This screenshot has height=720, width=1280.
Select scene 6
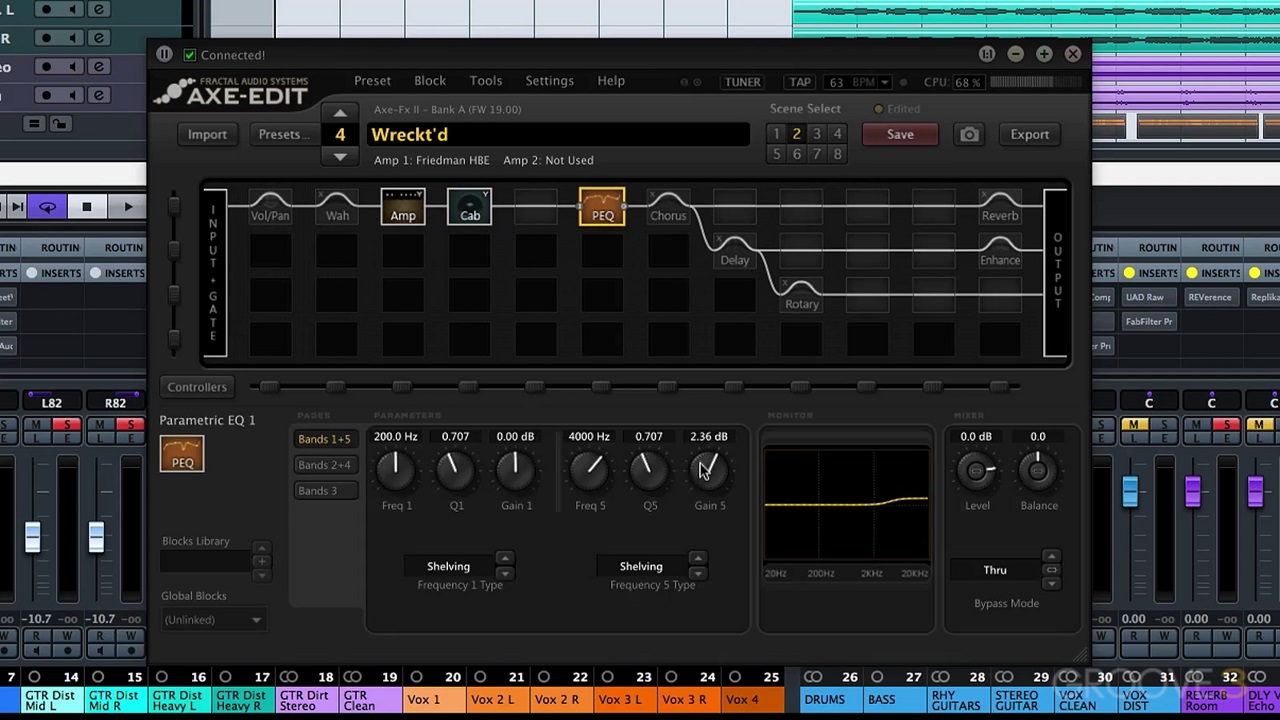point(797,154)
